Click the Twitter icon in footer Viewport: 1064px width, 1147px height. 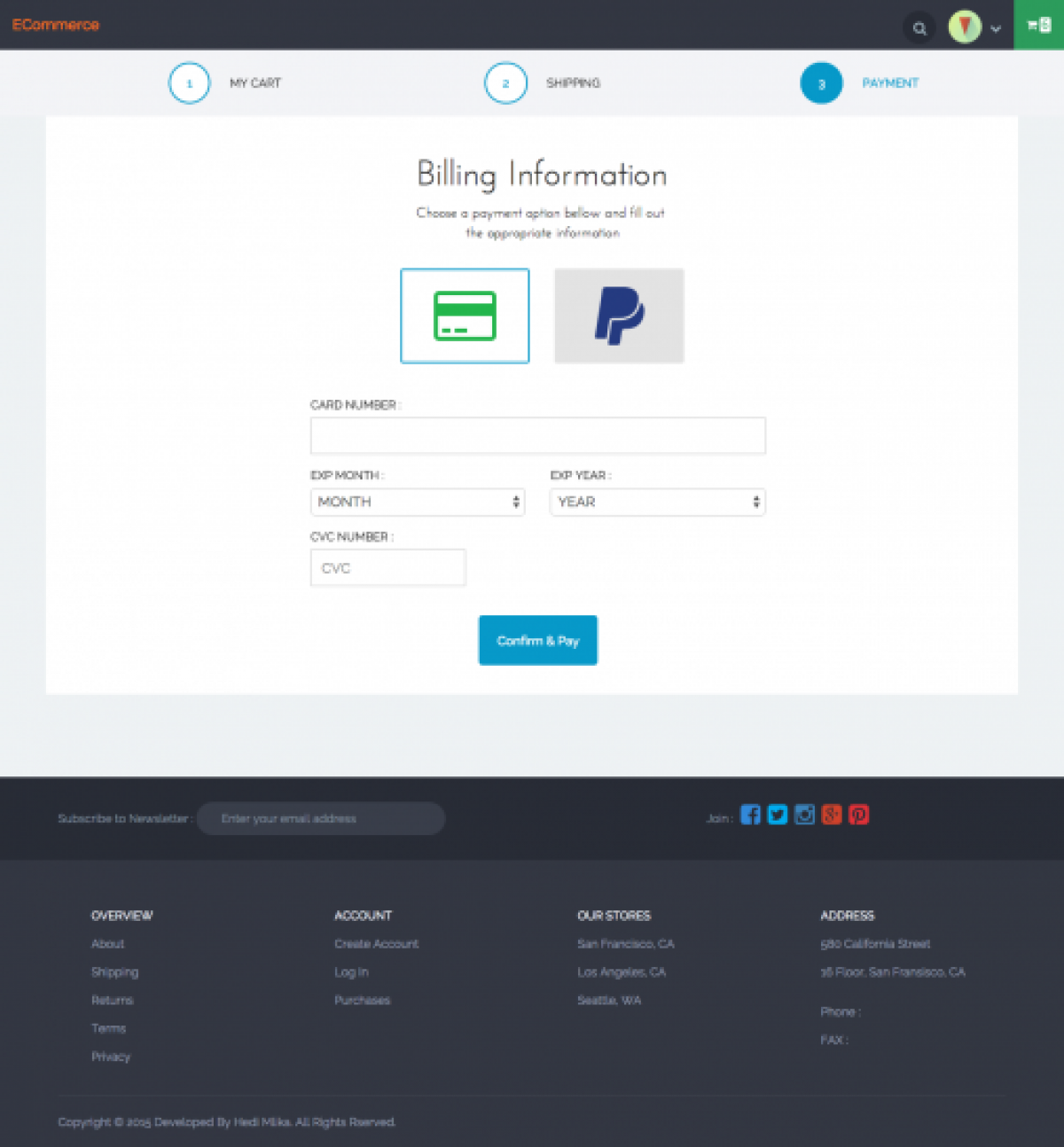tap(778, 815)
